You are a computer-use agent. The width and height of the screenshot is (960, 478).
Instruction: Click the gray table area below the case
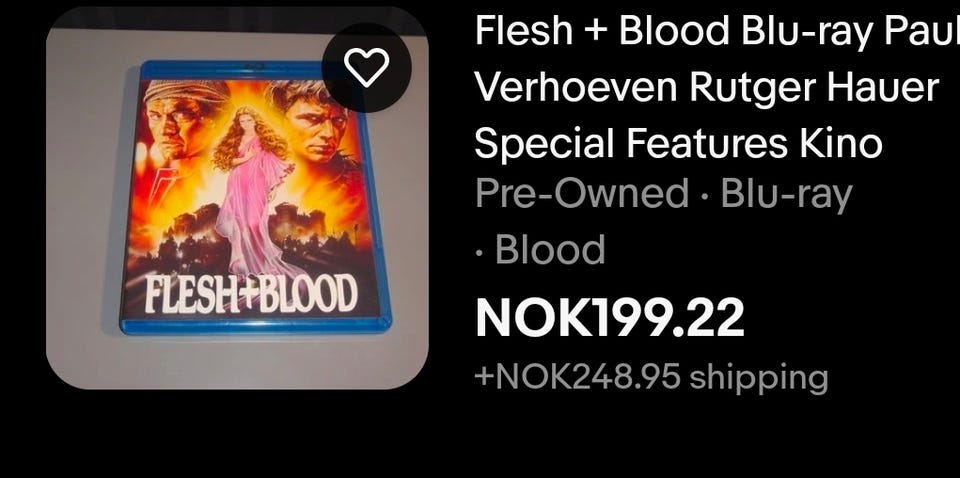238,361
